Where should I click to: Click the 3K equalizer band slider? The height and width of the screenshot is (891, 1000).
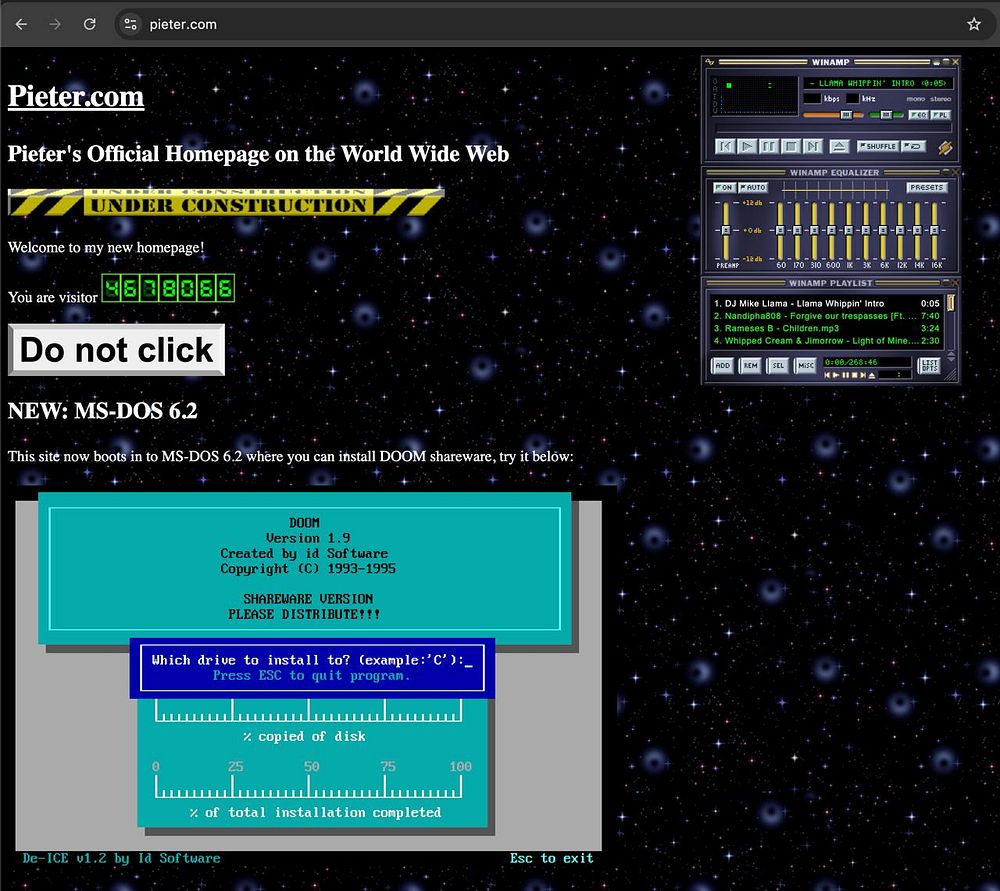tap(866, 230)
